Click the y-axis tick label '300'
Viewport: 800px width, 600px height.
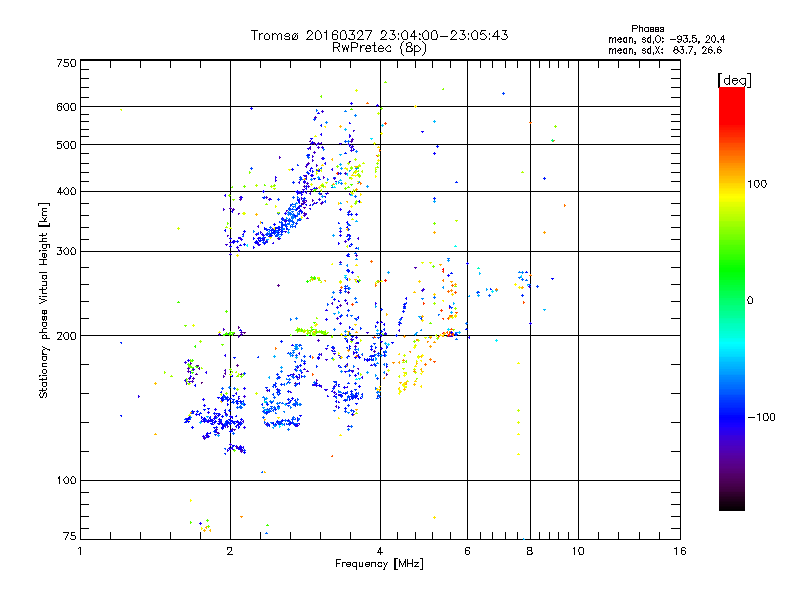(66, 252)
